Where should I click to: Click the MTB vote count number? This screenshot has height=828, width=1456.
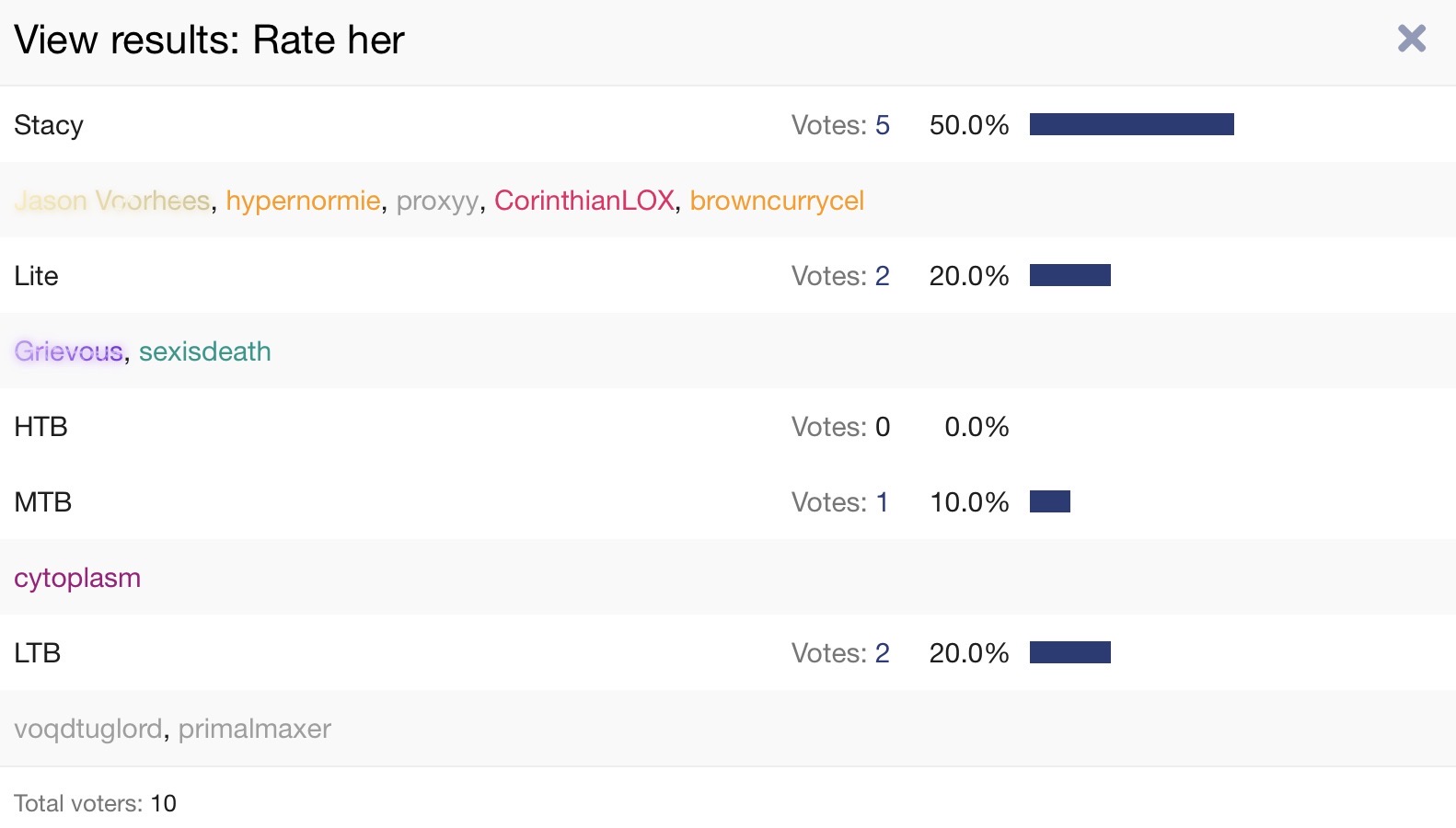882,502
